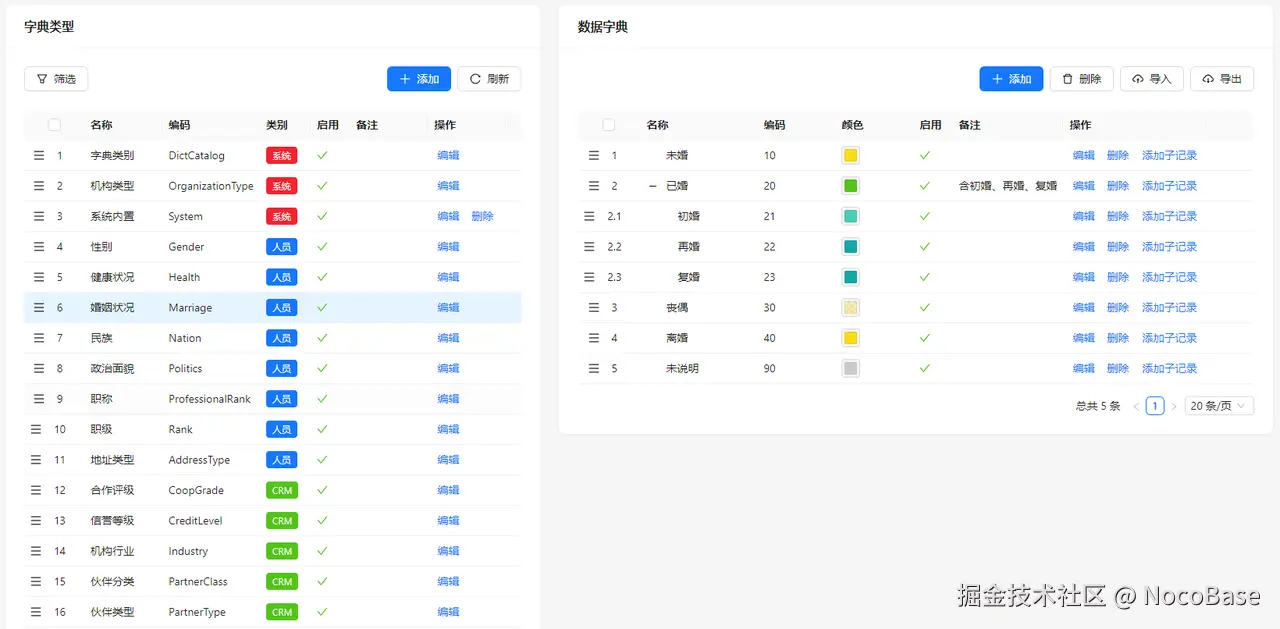Collapse the 已婚 row
This screenshot has width=1280, height=629.
point(653,186)
